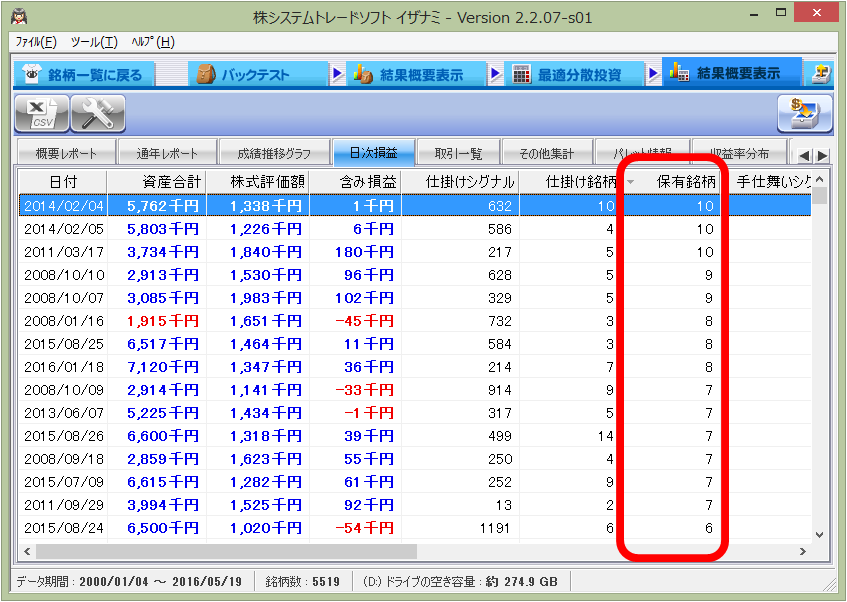Click the 保有銘柄 column header
Image resolution: width=847 pixels, height=602 pixels.
point(673,182)
